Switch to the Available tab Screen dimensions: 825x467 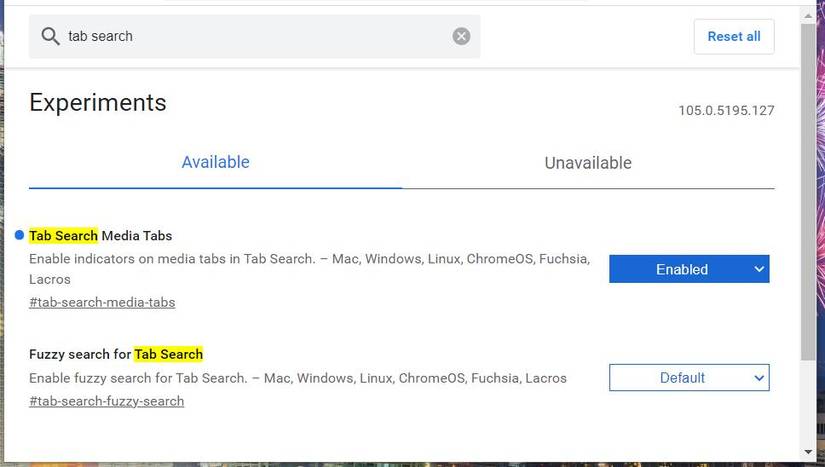[x=215, y=162]
